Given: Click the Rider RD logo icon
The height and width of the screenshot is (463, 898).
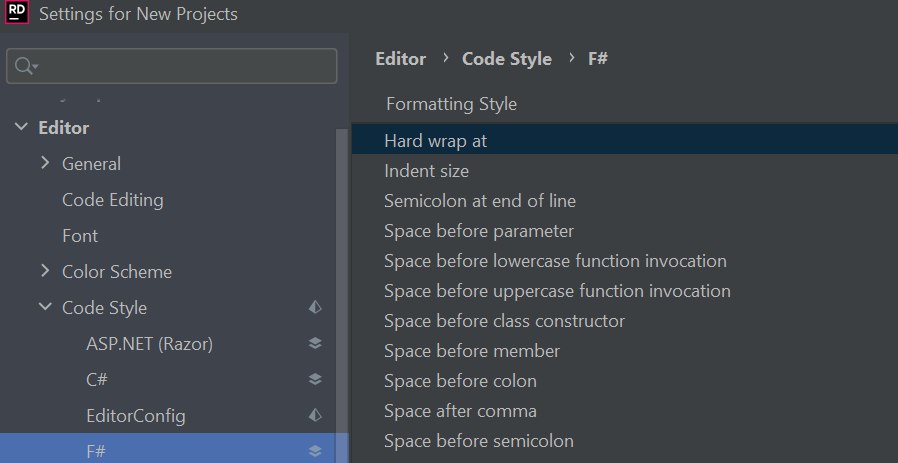Looking at the screenshot, I should [x=17, y=12].
